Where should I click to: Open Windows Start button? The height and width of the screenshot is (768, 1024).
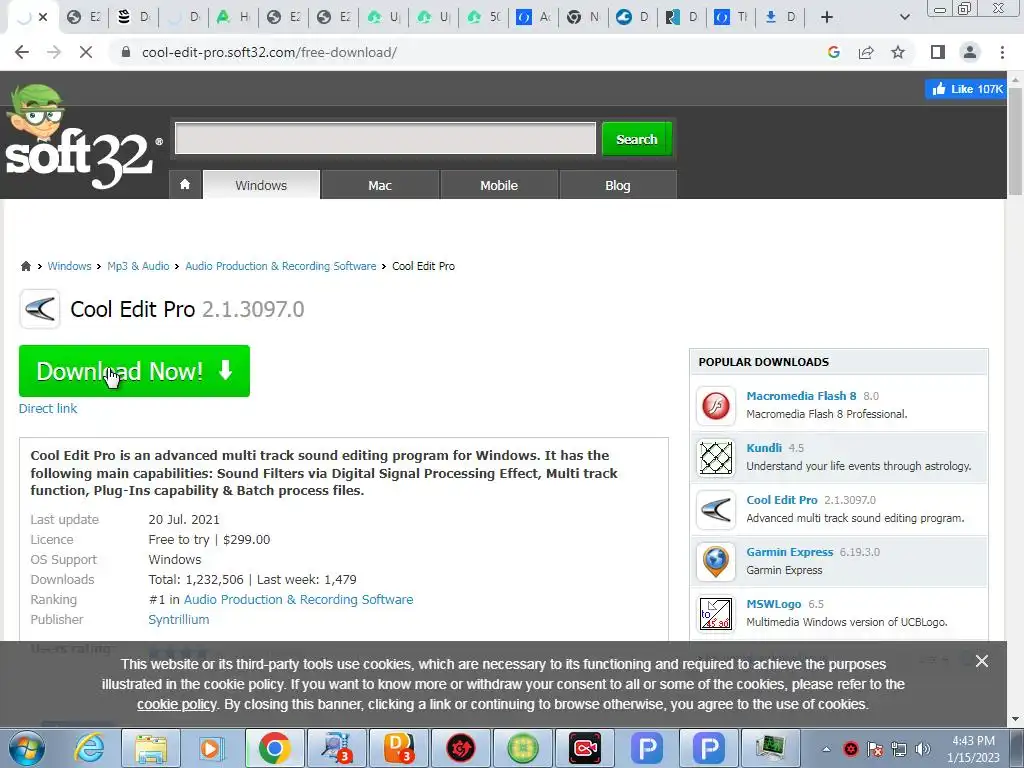coord(26,748)
